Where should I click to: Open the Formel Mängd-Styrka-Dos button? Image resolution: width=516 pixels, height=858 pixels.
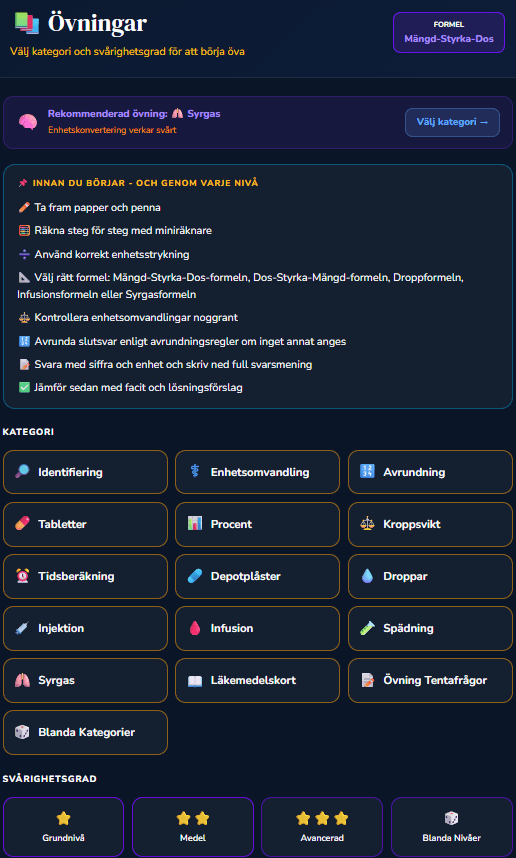[449, 33]
